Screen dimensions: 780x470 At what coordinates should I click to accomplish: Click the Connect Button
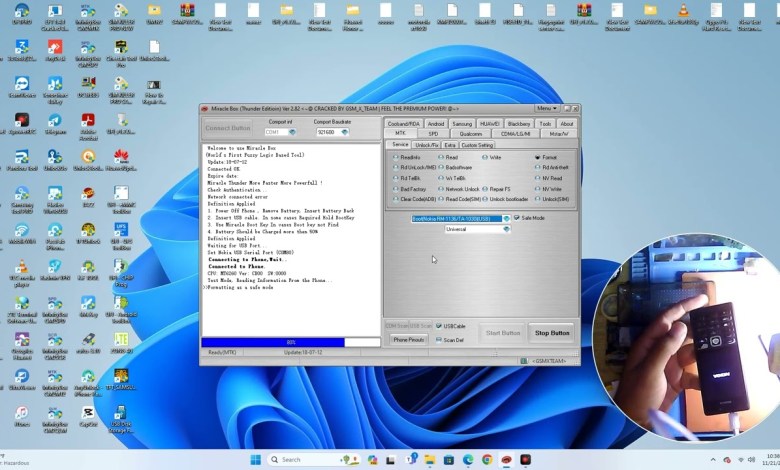[x=228, y=128]
